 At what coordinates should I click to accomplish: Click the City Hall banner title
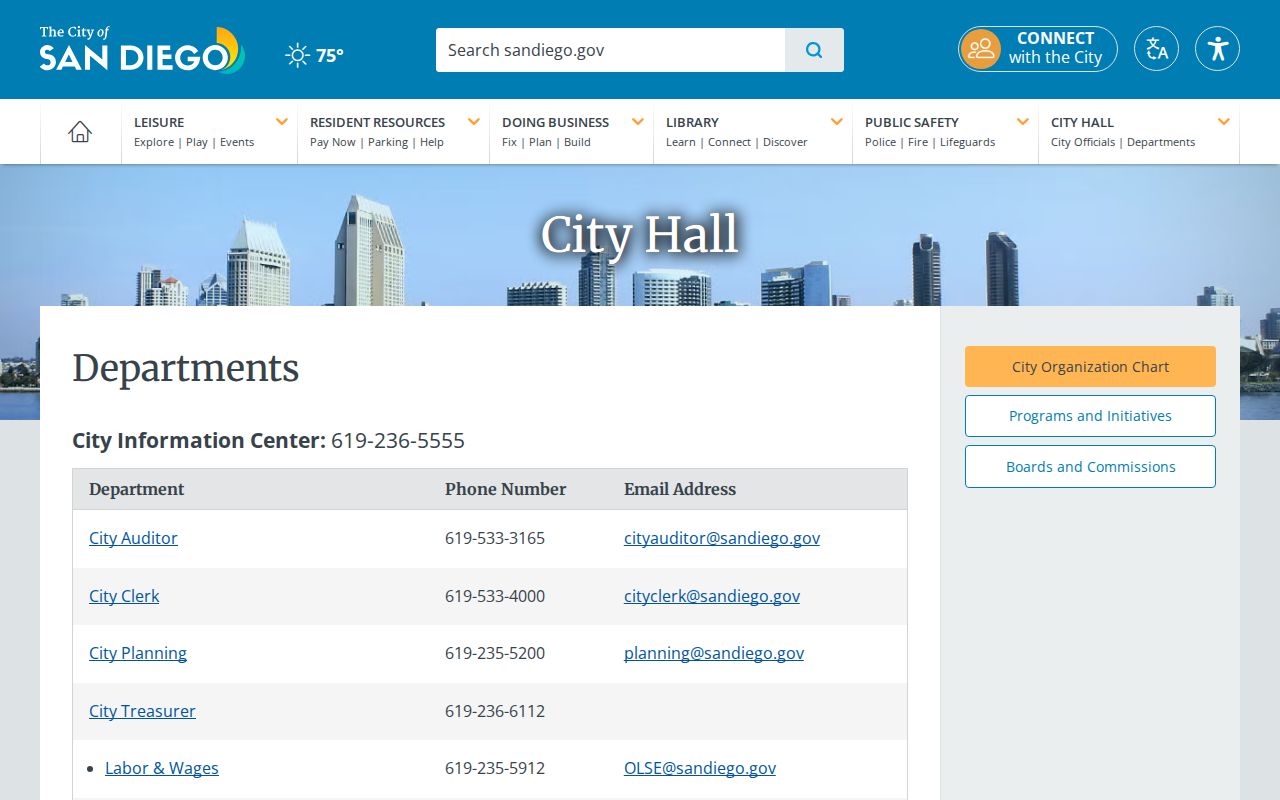point(640,235)
